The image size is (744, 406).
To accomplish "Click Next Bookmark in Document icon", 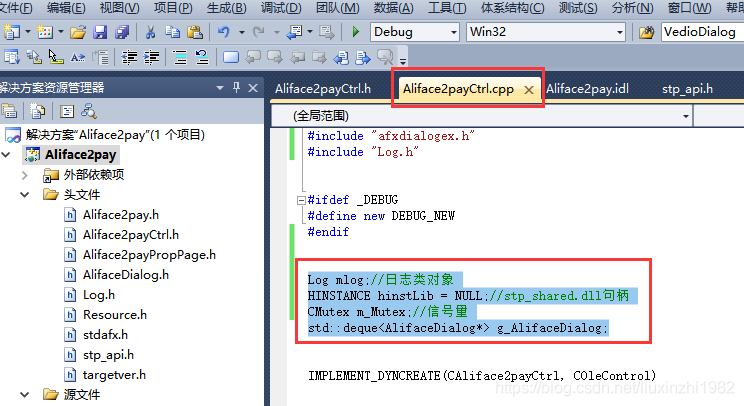I will pos(363,58).
